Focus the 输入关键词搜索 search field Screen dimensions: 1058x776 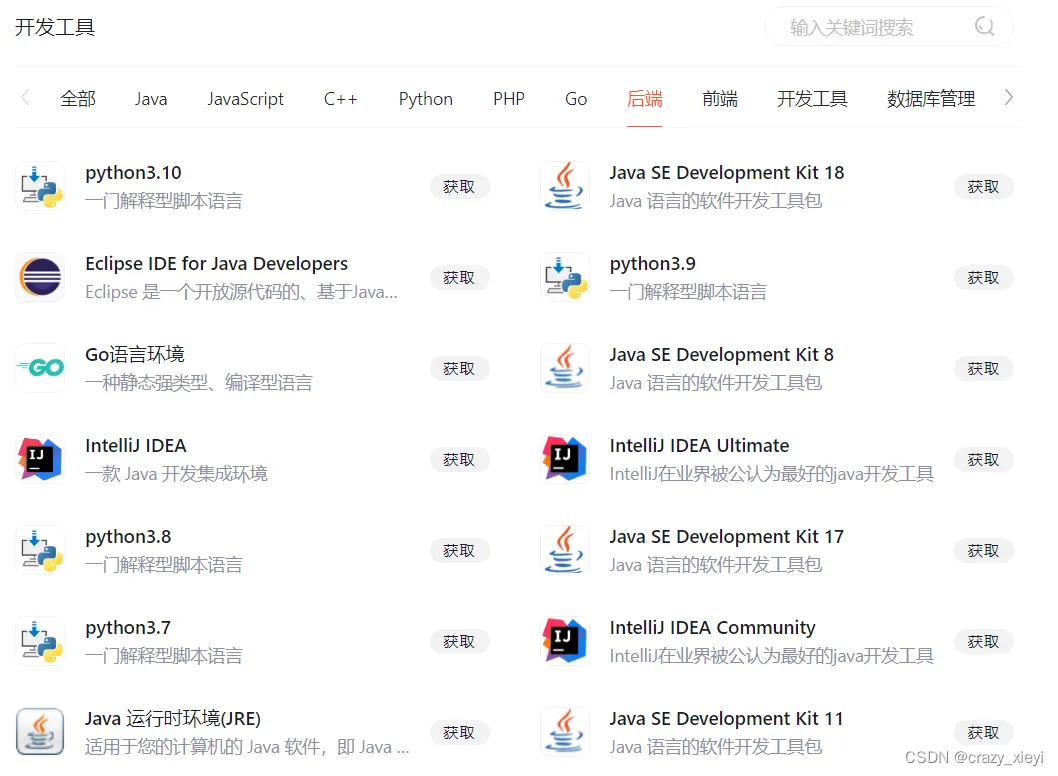(x=889, y=27)
